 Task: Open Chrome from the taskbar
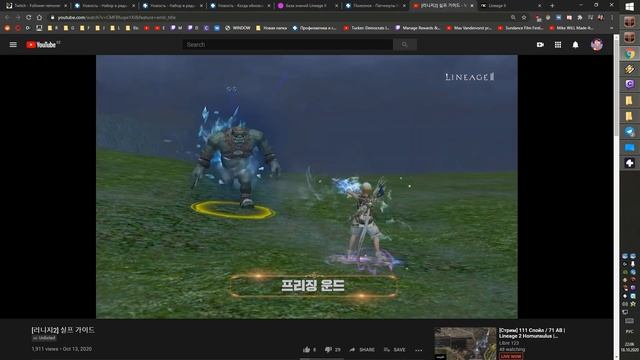point(629,53)
